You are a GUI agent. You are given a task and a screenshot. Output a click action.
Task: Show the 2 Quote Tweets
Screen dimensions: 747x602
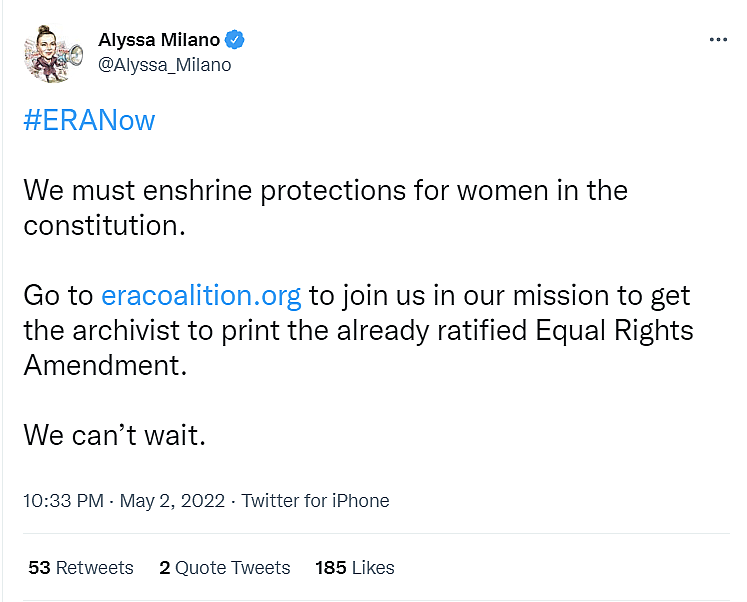(x=225, y=568)
